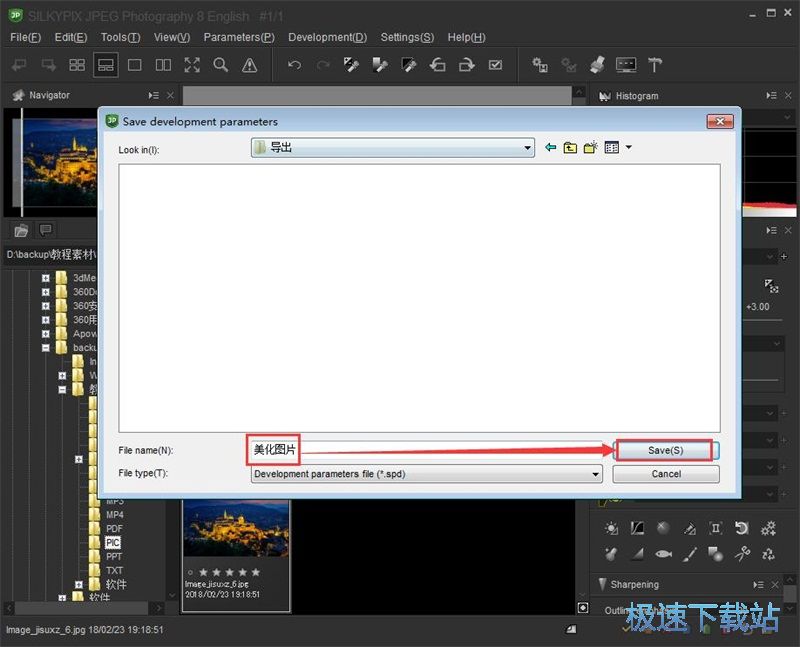Go back using green arrow in dialog
Image resolution: width=800 pixels, height=647 pixels.
(x=551, y=147)
